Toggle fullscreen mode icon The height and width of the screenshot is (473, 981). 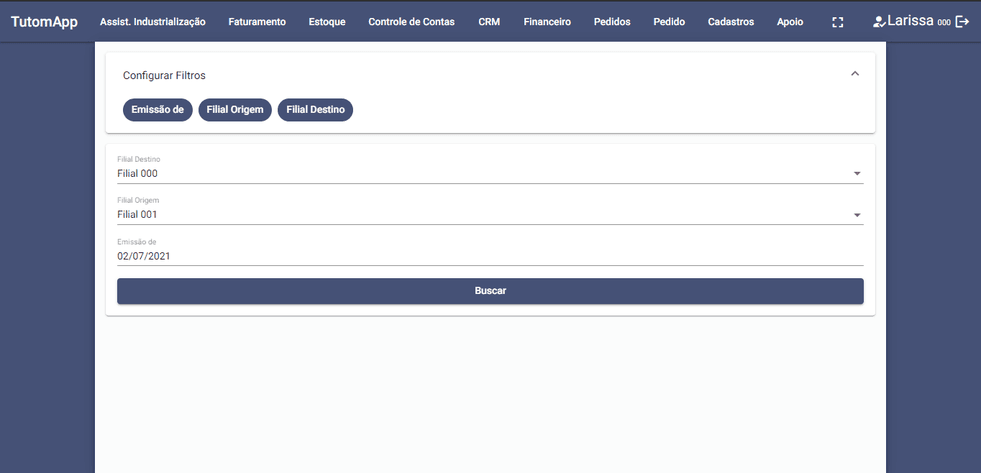[837, 22]
